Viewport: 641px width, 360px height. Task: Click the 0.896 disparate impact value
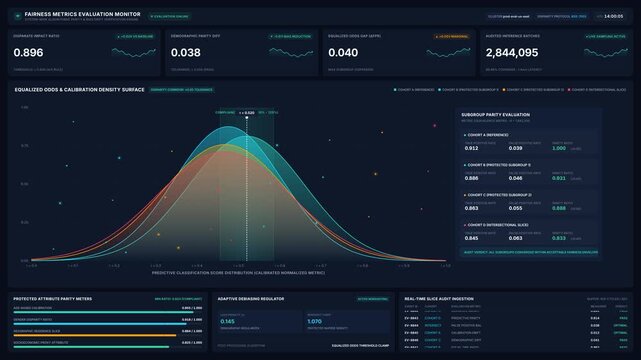(28, 53)
